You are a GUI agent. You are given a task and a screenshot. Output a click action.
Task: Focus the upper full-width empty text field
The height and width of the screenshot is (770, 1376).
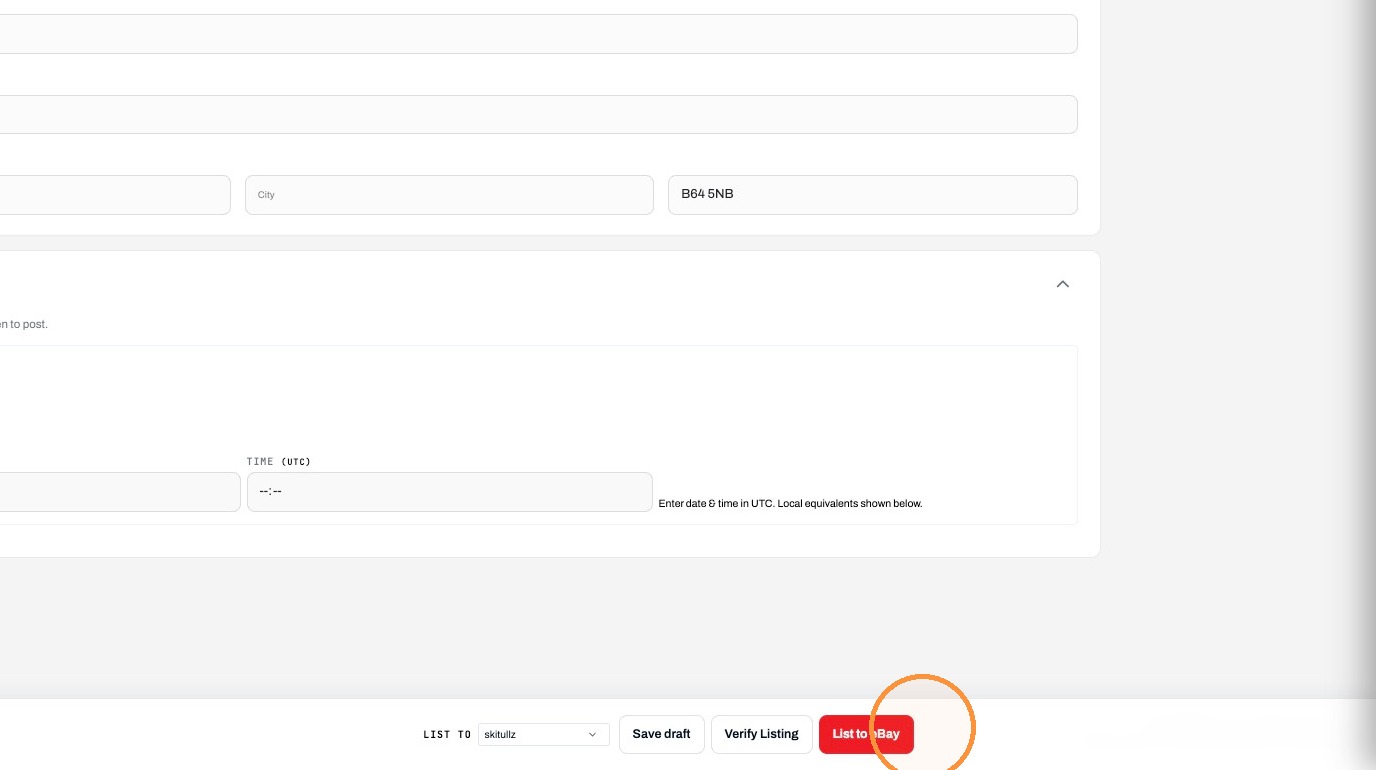tap(538, 34)
